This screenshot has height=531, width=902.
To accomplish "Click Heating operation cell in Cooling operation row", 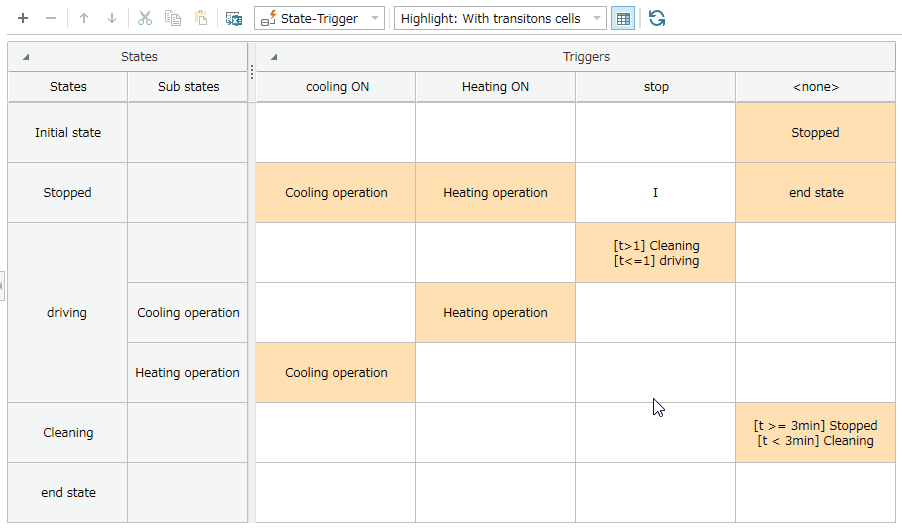I will pos(495,313).
